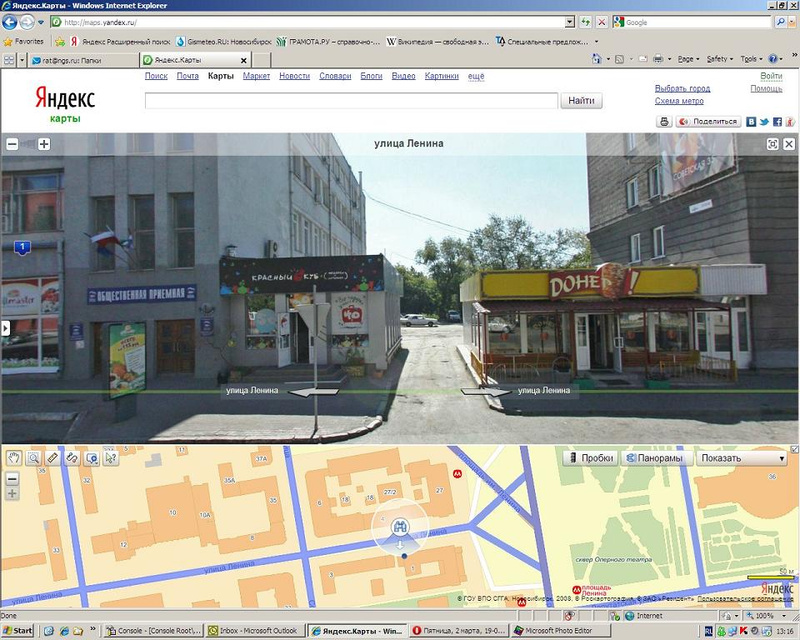Switch to the rat@ngs.ru browser tab
This screenshot has width=800, height=640.
click(x=70, y=60)
